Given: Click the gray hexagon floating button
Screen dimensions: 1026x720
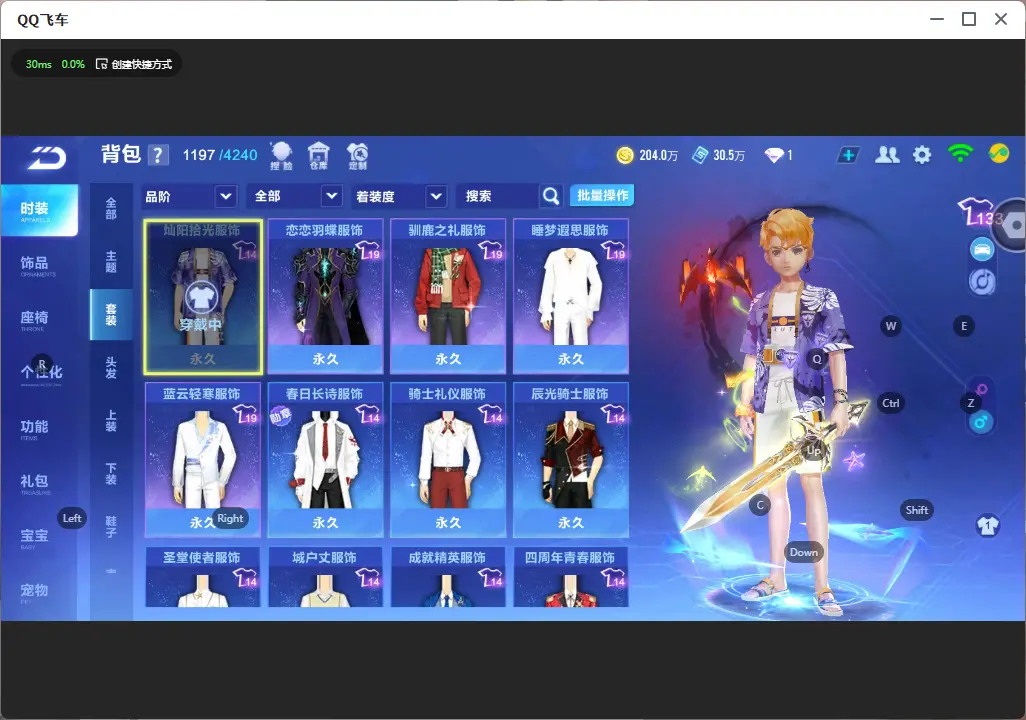Looking at the screenshot, I should 1014,225.
